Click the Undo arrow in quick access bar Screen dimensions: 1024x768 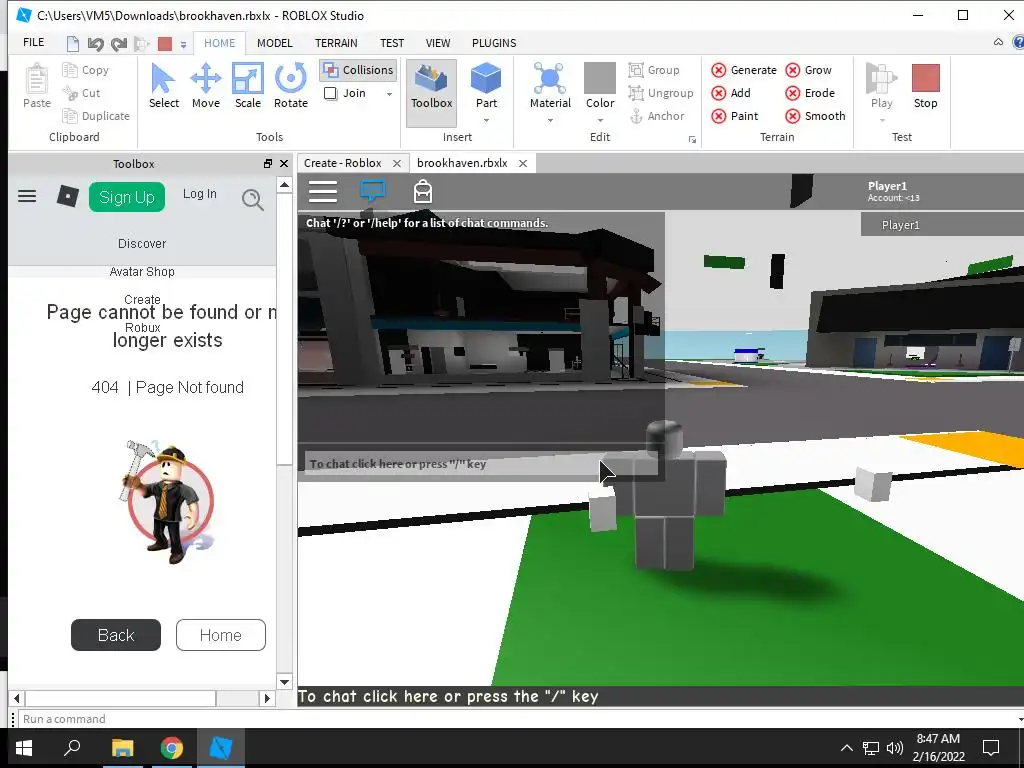95,44
